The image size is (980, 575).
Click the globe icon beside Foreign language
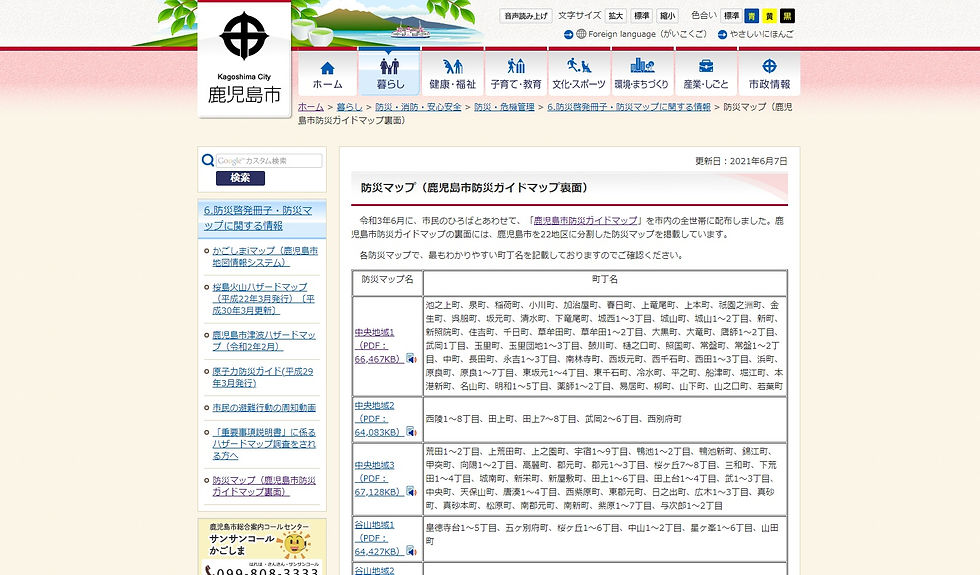click(x=581, y=34)
